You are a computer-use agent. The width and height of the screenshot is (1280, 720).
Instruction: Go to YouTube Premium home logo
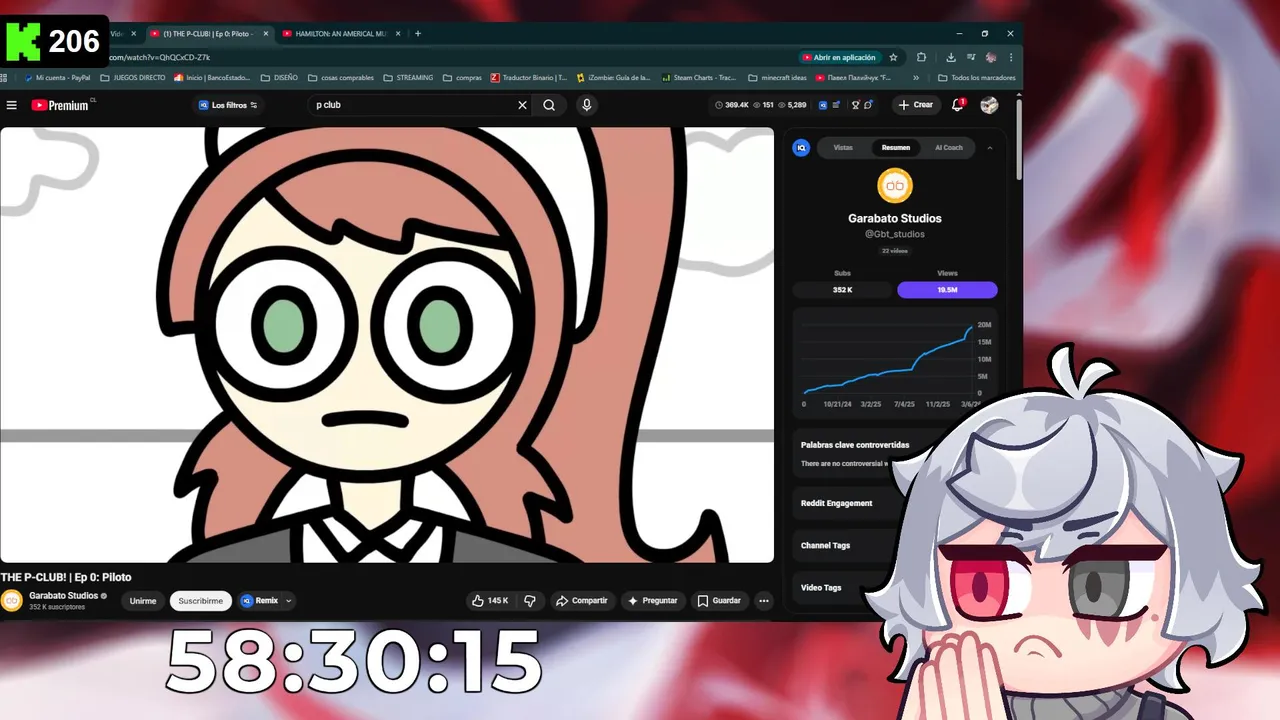(62, 105)
